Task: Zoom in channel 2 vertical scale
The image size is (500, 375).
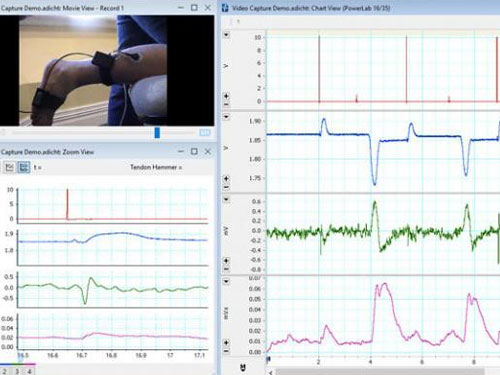Action: point(226,179)
